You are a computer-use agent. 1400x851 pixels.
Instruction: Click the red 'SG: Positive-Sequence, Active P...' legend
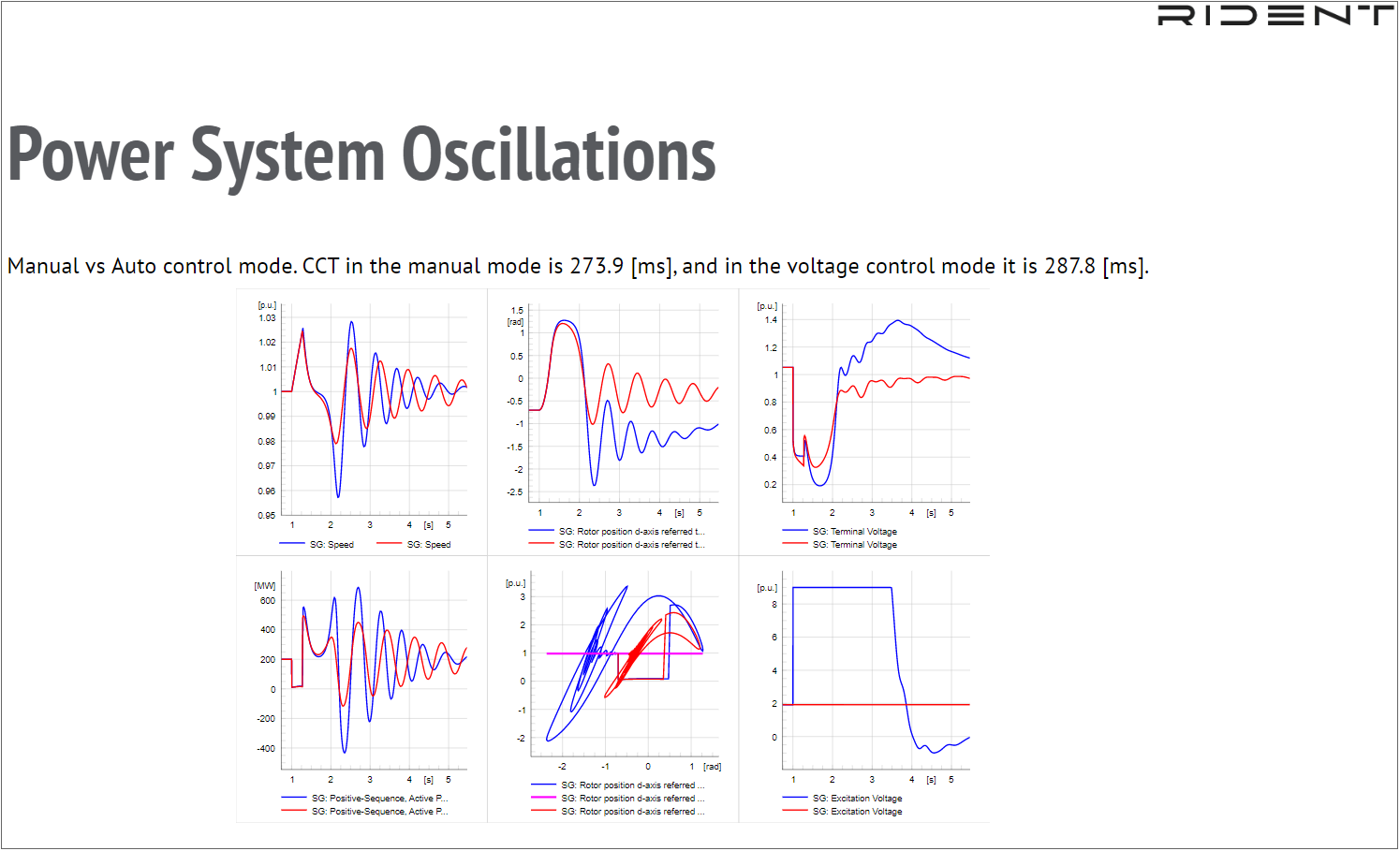click(x=364, y=812)
